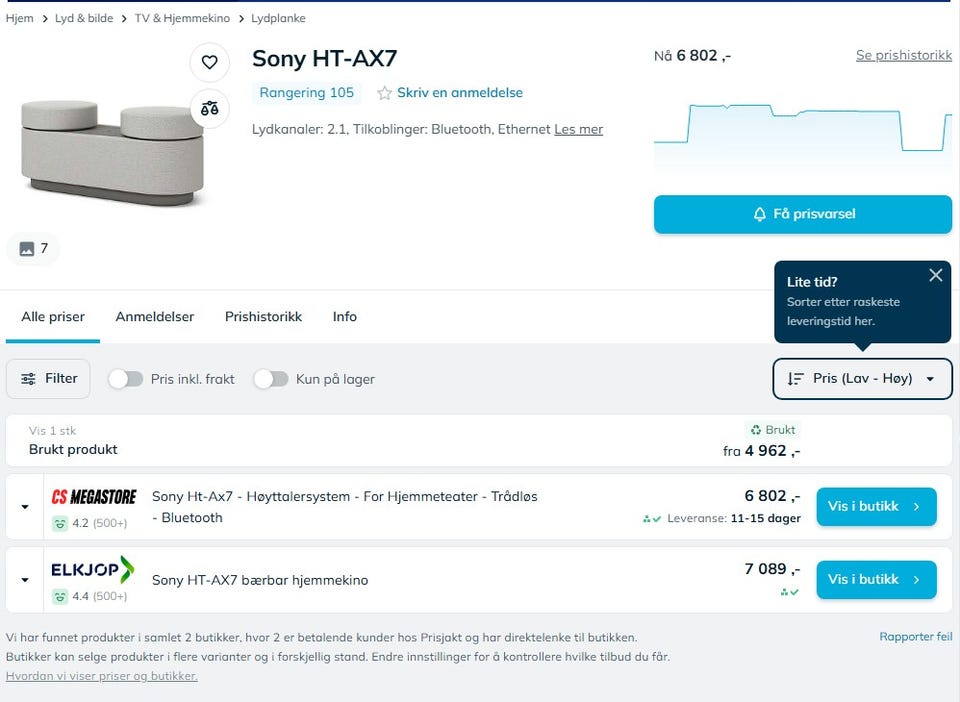Open the Pris (Lav - Høy) sort dropdown

click(862, 379)
